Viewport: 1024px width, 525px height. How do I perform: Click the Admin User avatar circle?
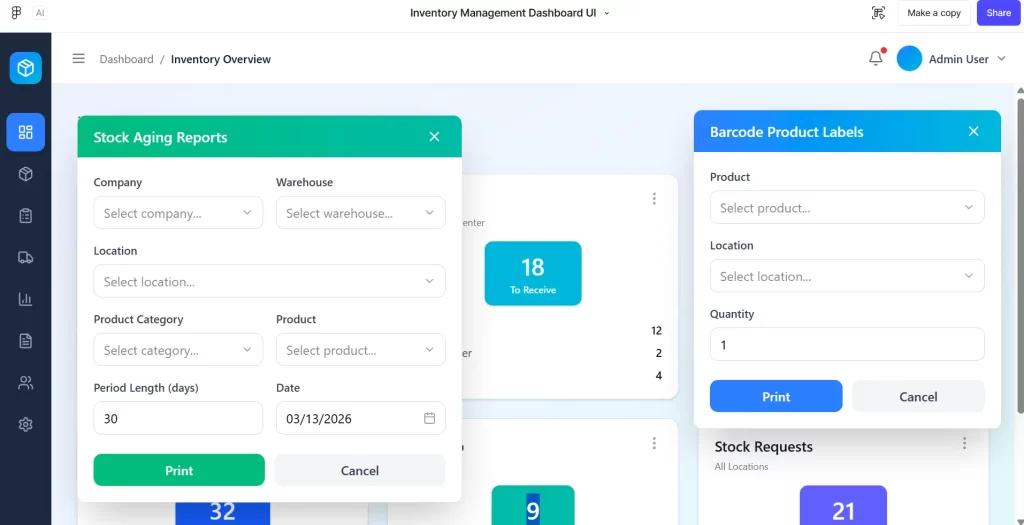909,59
